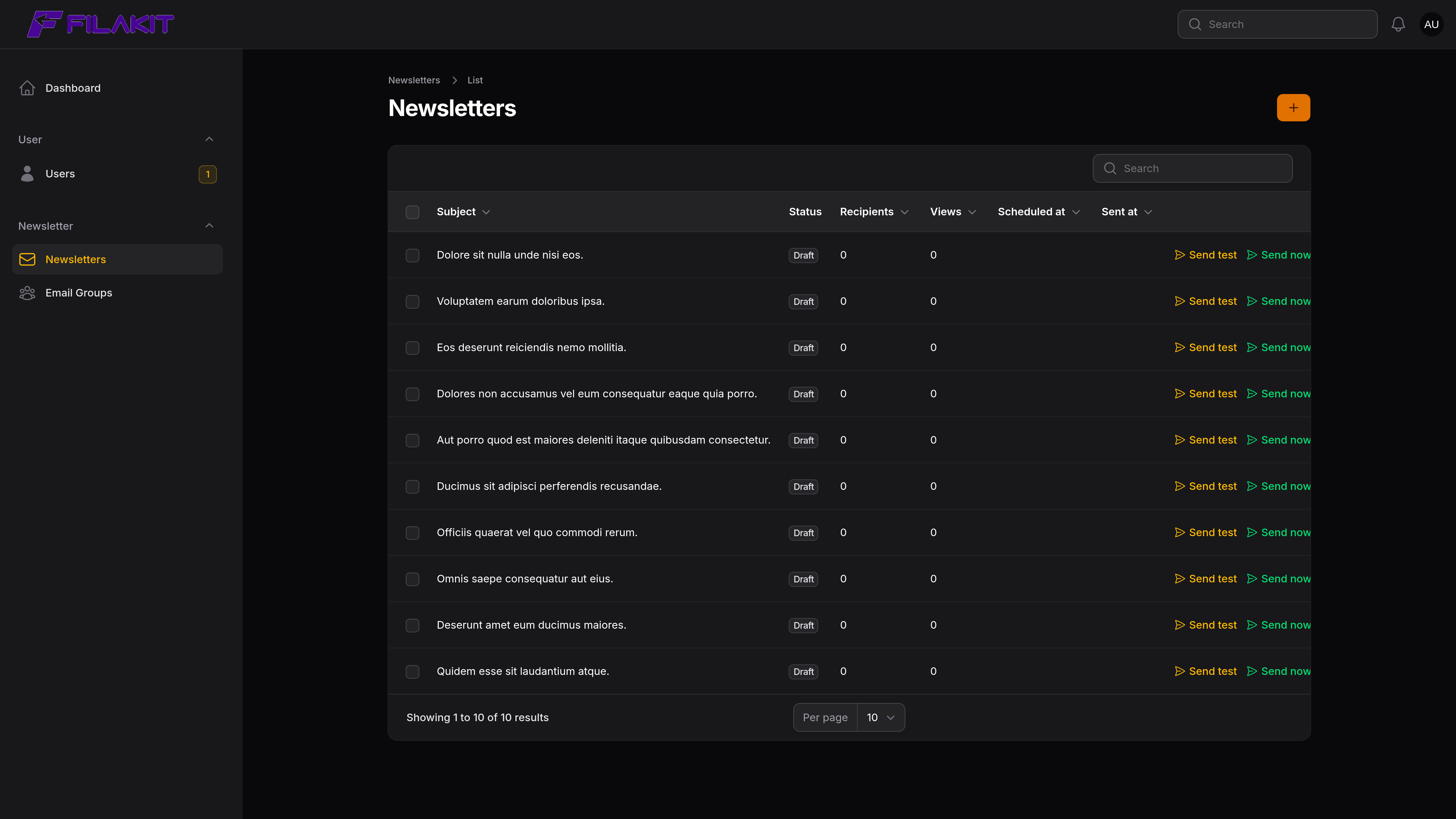Send test for "Eos deserunt reiciendis nemo mollitia."
This screenshot has width=1456, height=819.
point(1205,348)
